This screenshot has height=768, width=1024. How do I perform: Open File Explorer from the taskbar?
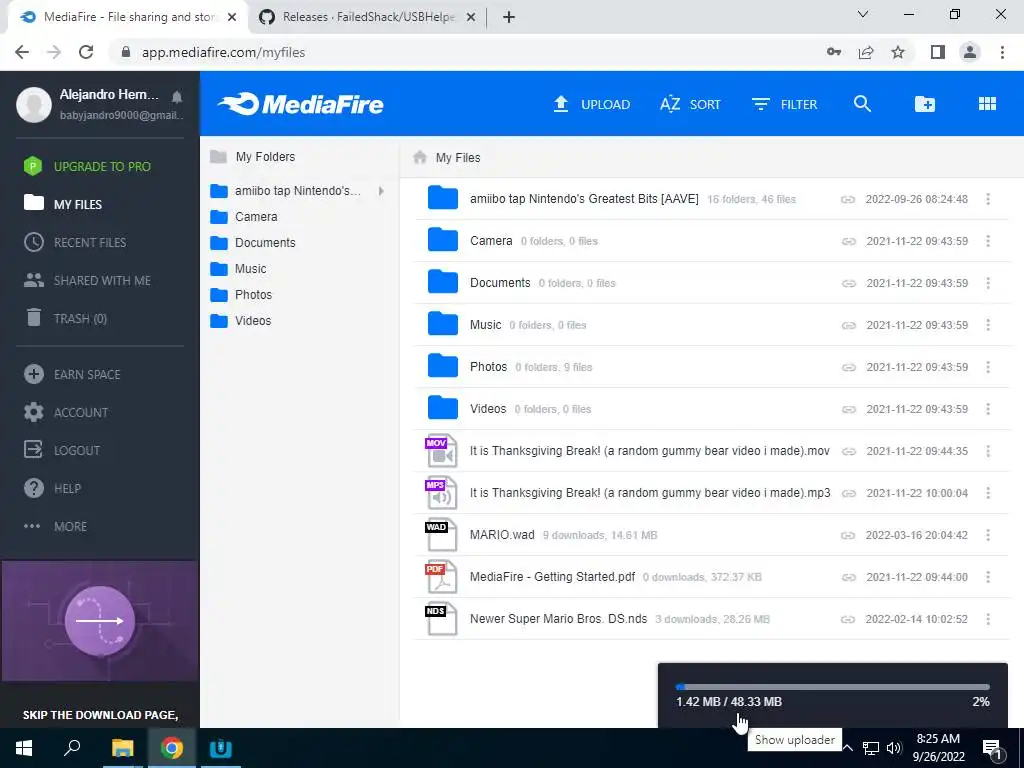122,748
